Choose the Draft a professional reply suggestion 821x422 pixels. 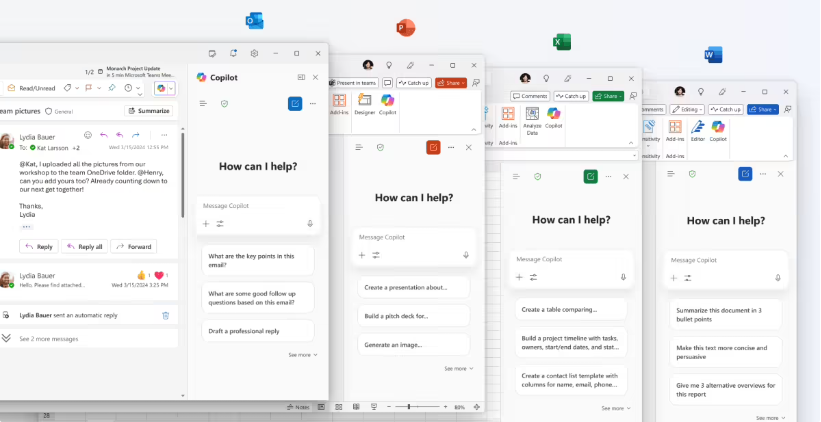pyautogui.click(x=258, y=331)
